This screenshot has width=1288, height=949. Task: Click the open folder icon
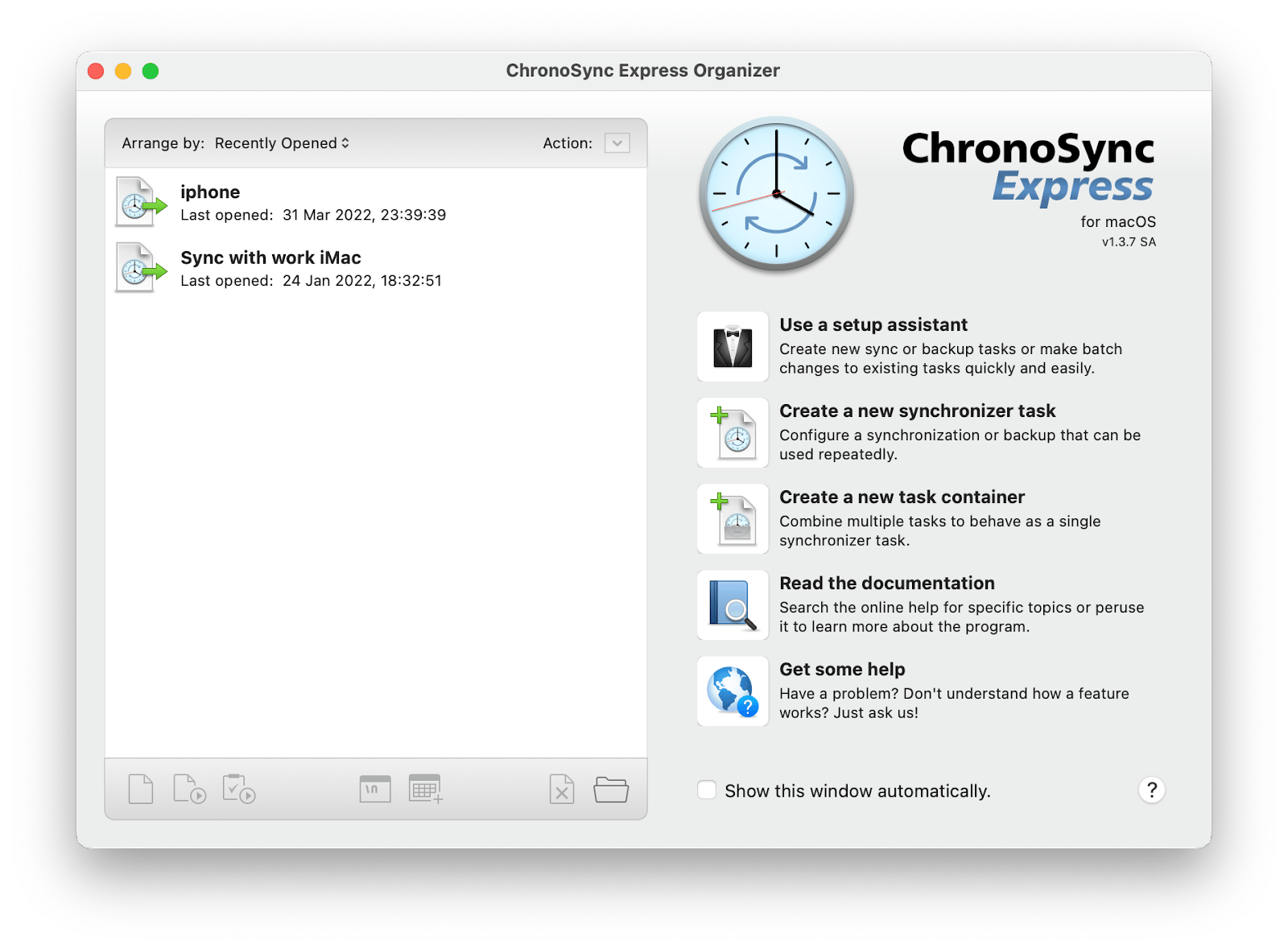click(611, 790)
